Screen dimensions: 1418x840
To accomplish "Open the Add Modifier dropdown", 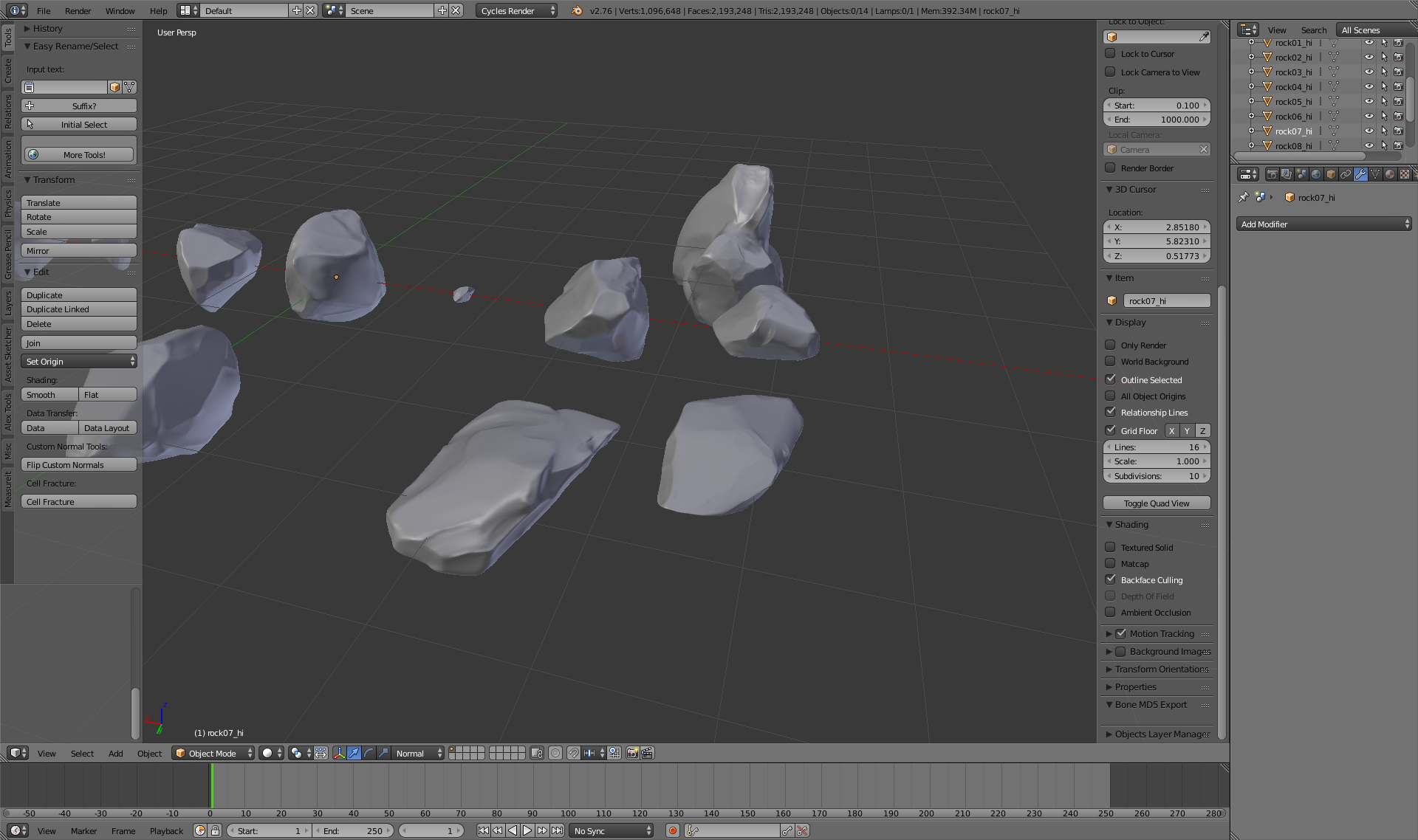I will [x=1324, y=224].
